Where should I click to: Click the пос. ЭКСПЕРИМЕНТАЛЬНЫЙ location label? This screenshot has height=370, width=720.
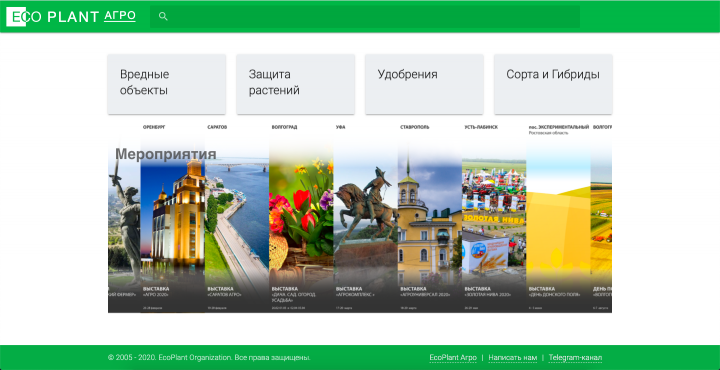click(559, 127)
